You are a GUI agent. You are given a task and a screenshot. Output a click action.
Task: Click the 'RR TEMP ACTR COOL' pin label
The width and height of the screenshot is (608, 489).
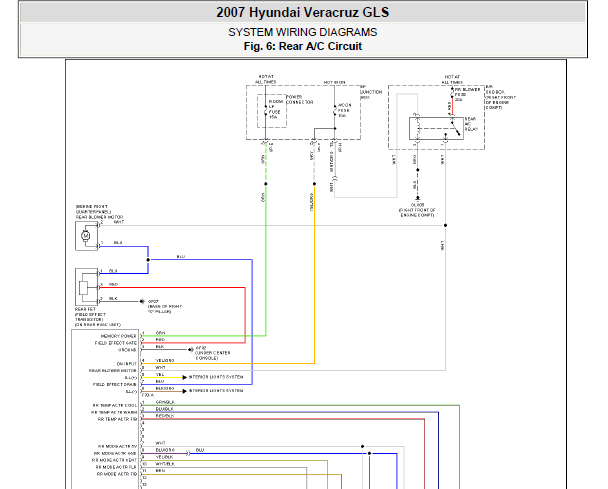point(114,405)
